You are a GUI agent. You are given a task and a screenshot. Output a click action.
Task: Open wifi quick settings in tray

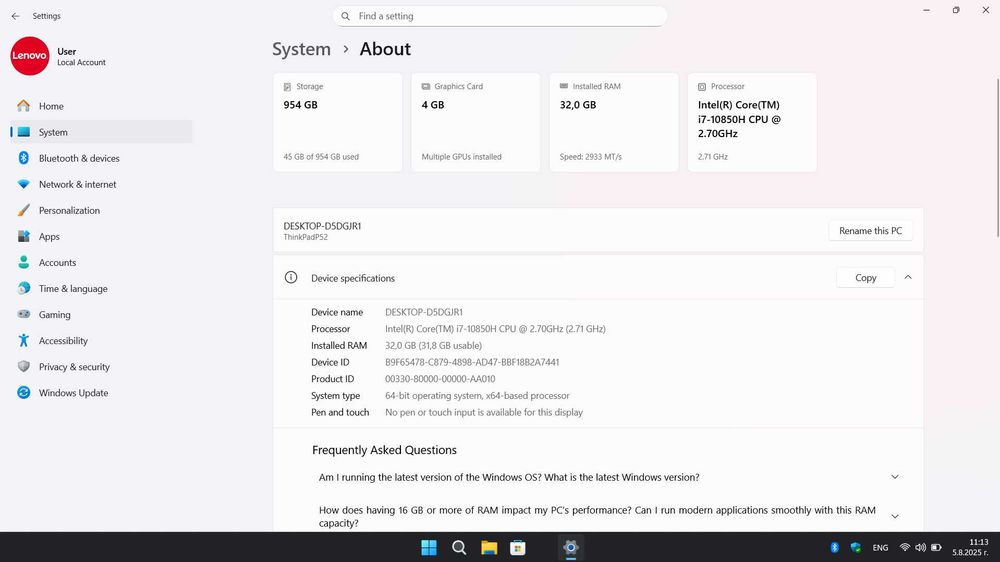click(x=905, y=547)
